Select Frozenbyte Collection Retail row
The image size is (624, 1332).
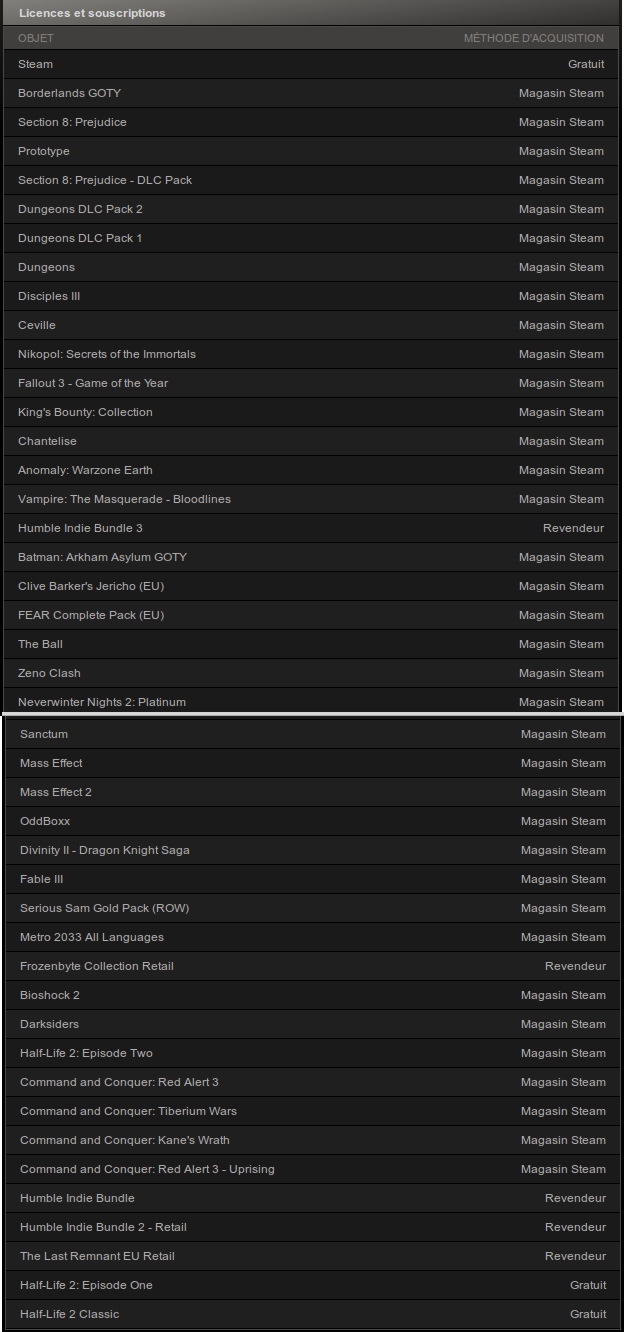pyautogui.click(x=313, y=966)
